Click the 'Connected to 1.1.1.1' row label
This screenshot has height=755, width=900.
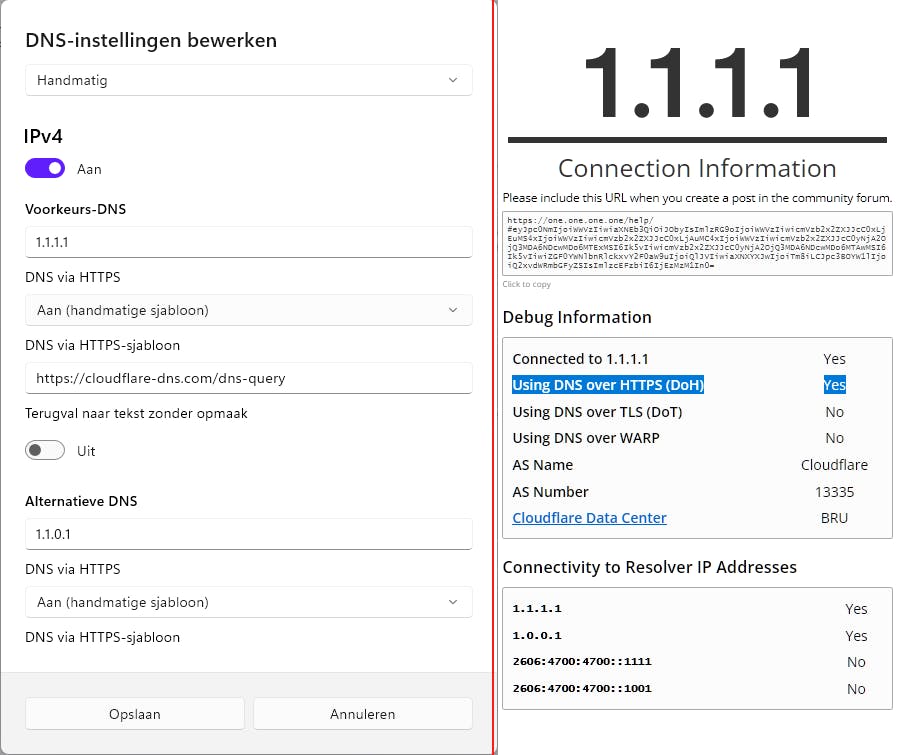click(580, 359)
